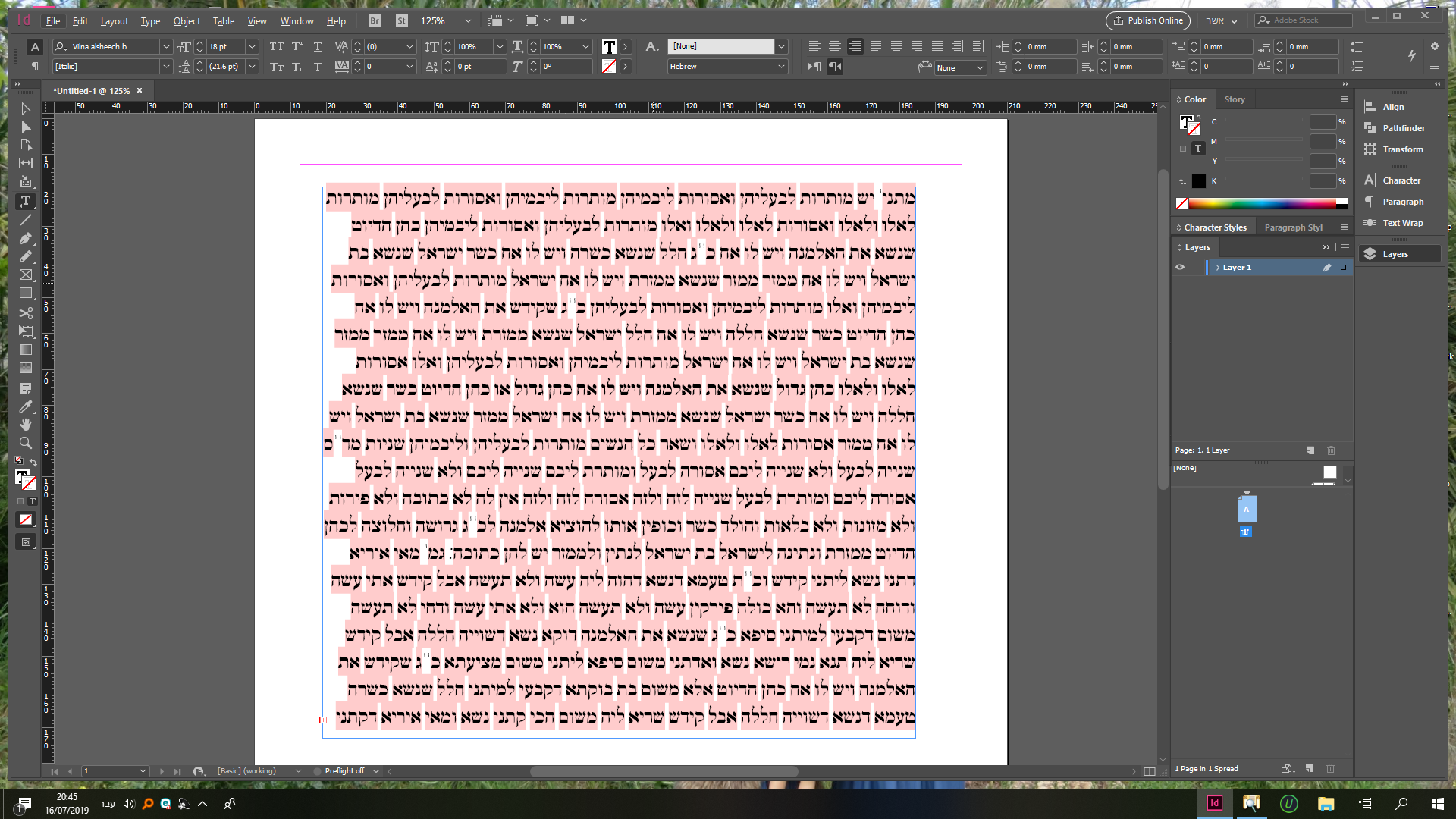
Task: Open the Table menu
Action: pos(223,20)
